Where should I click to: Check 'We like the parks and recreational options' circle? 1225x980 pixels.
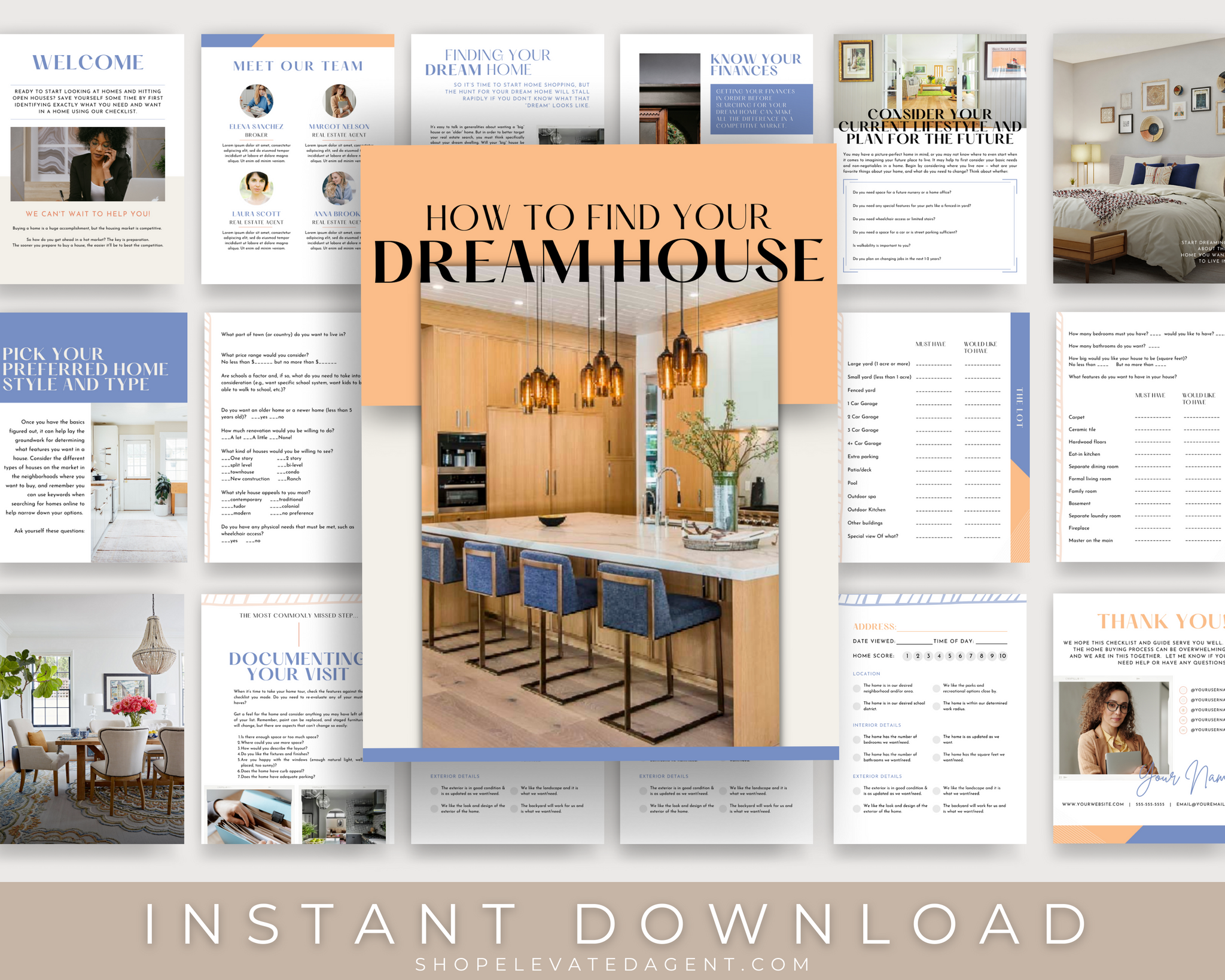(x=936, y=688)
